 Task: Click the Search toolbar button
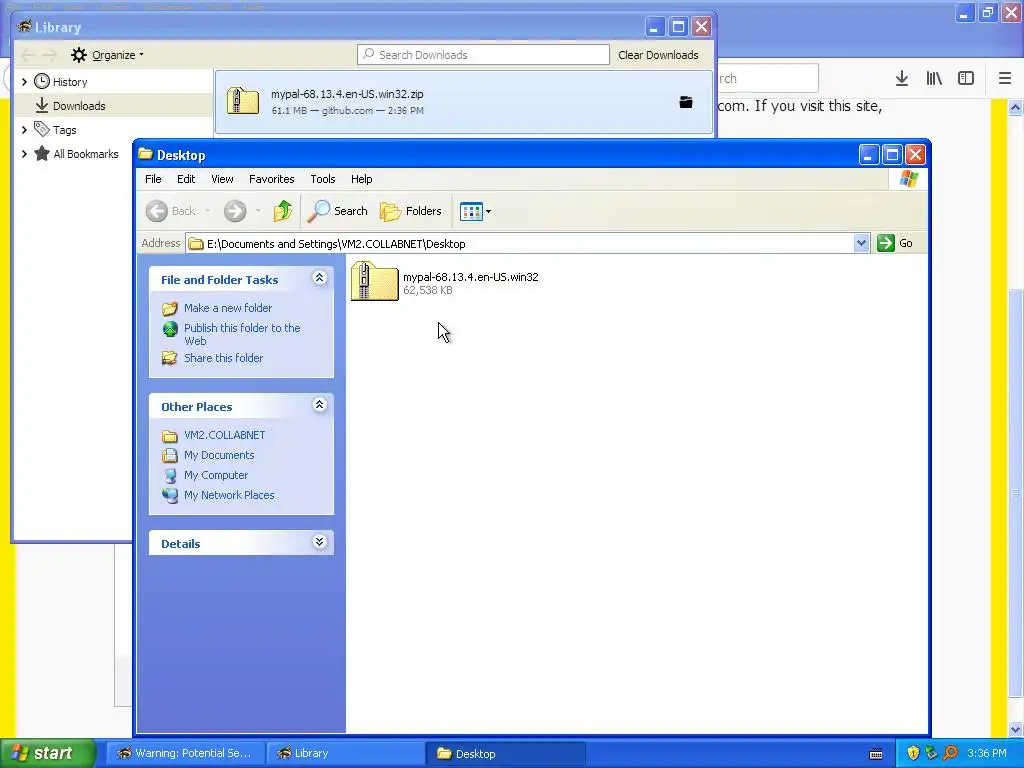(338, 211)
